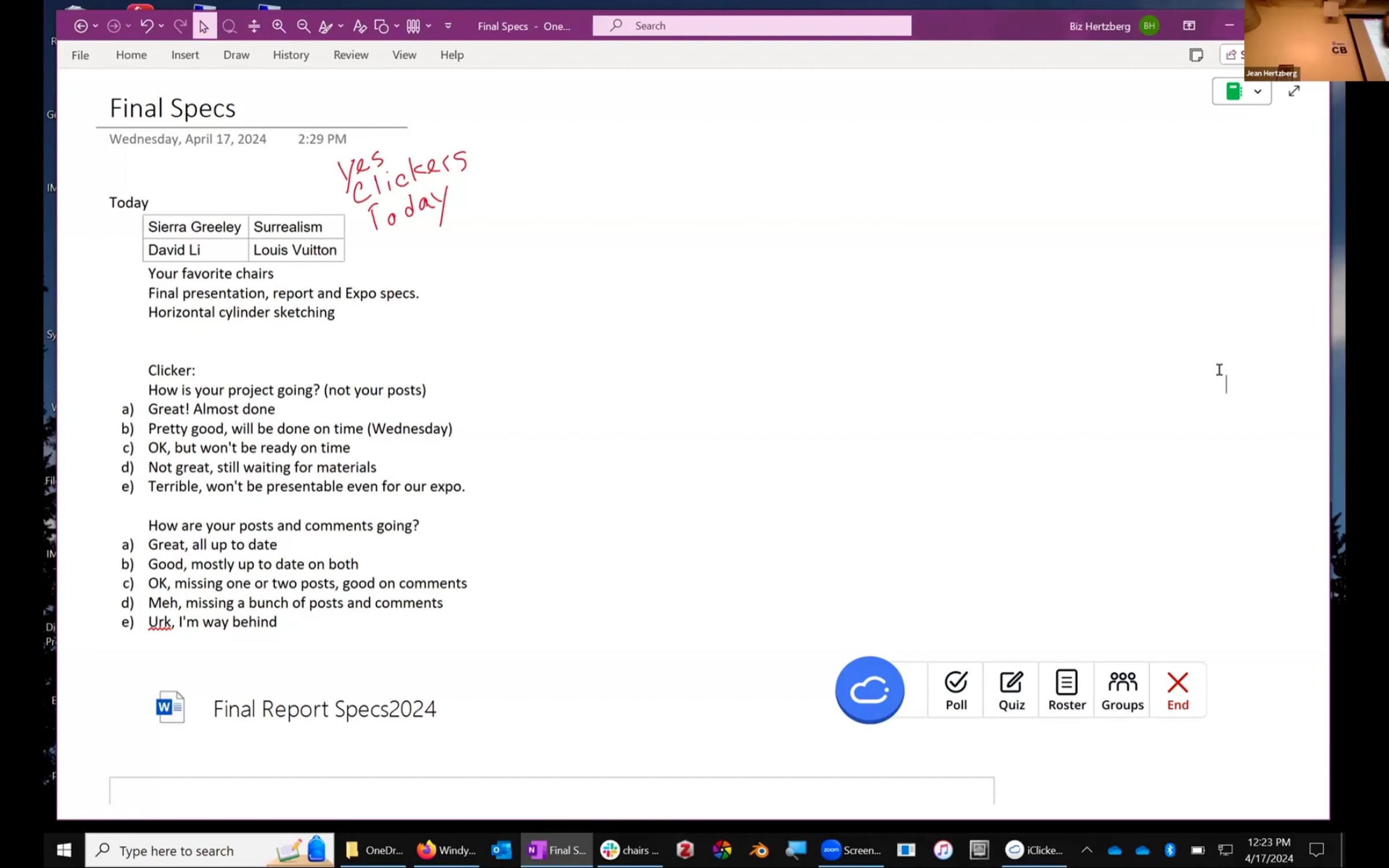Switch to Firefox in the taskbar
1389x868 pixels.
pos(446,850)
